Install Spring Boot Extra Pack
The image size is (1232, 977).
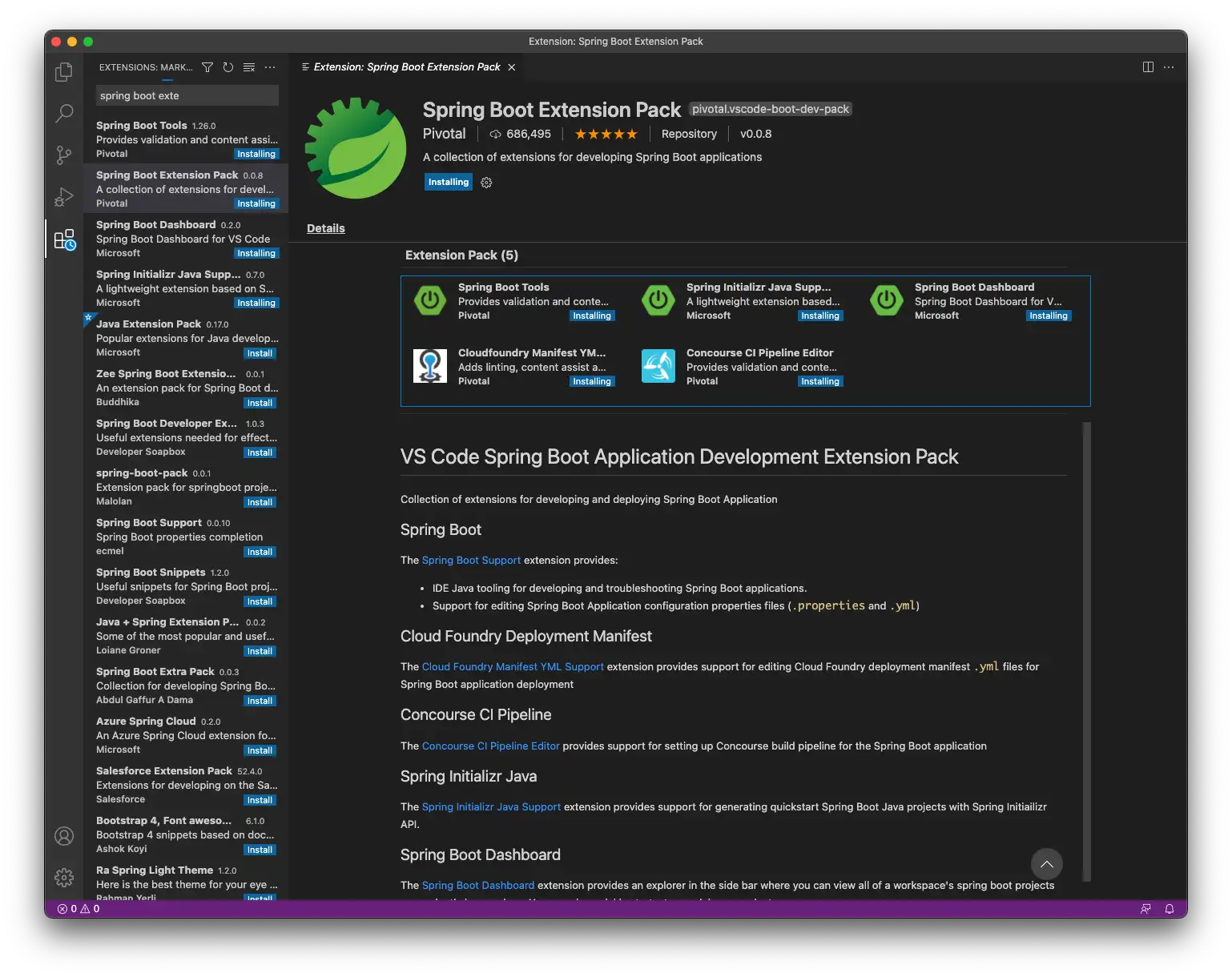click(260, 701)
